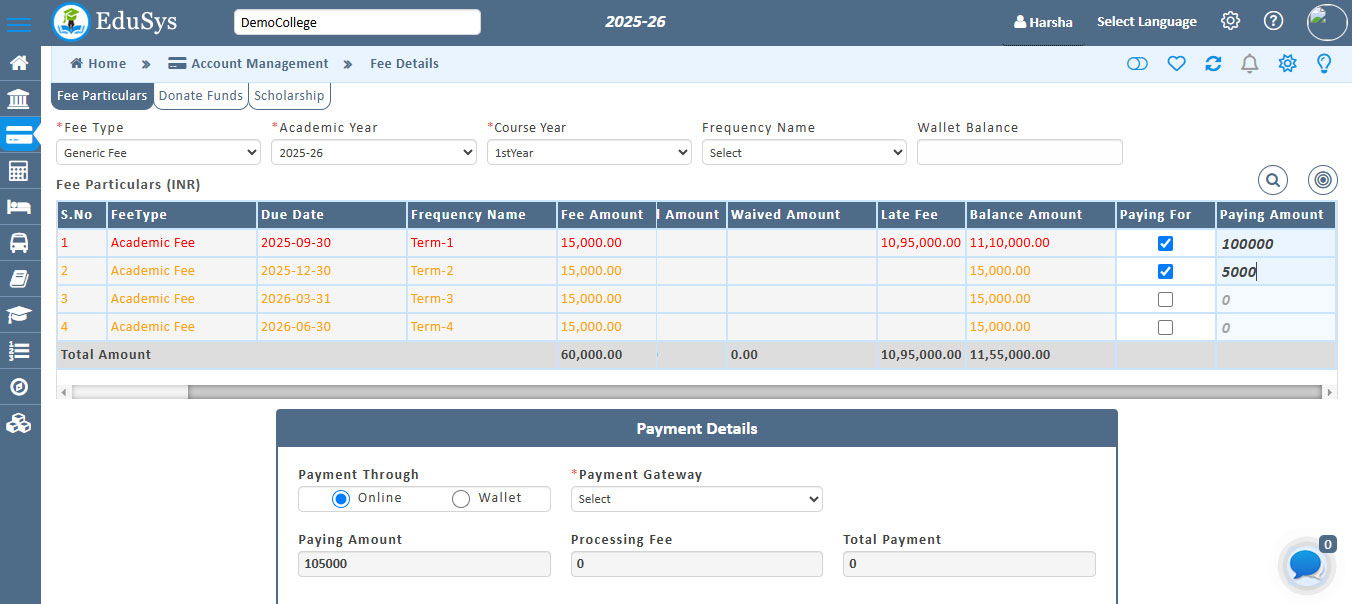This screenshot has height=604, width=1352.
Task: Open the Home dashboard from the sidebar
Action: (20, 62)
